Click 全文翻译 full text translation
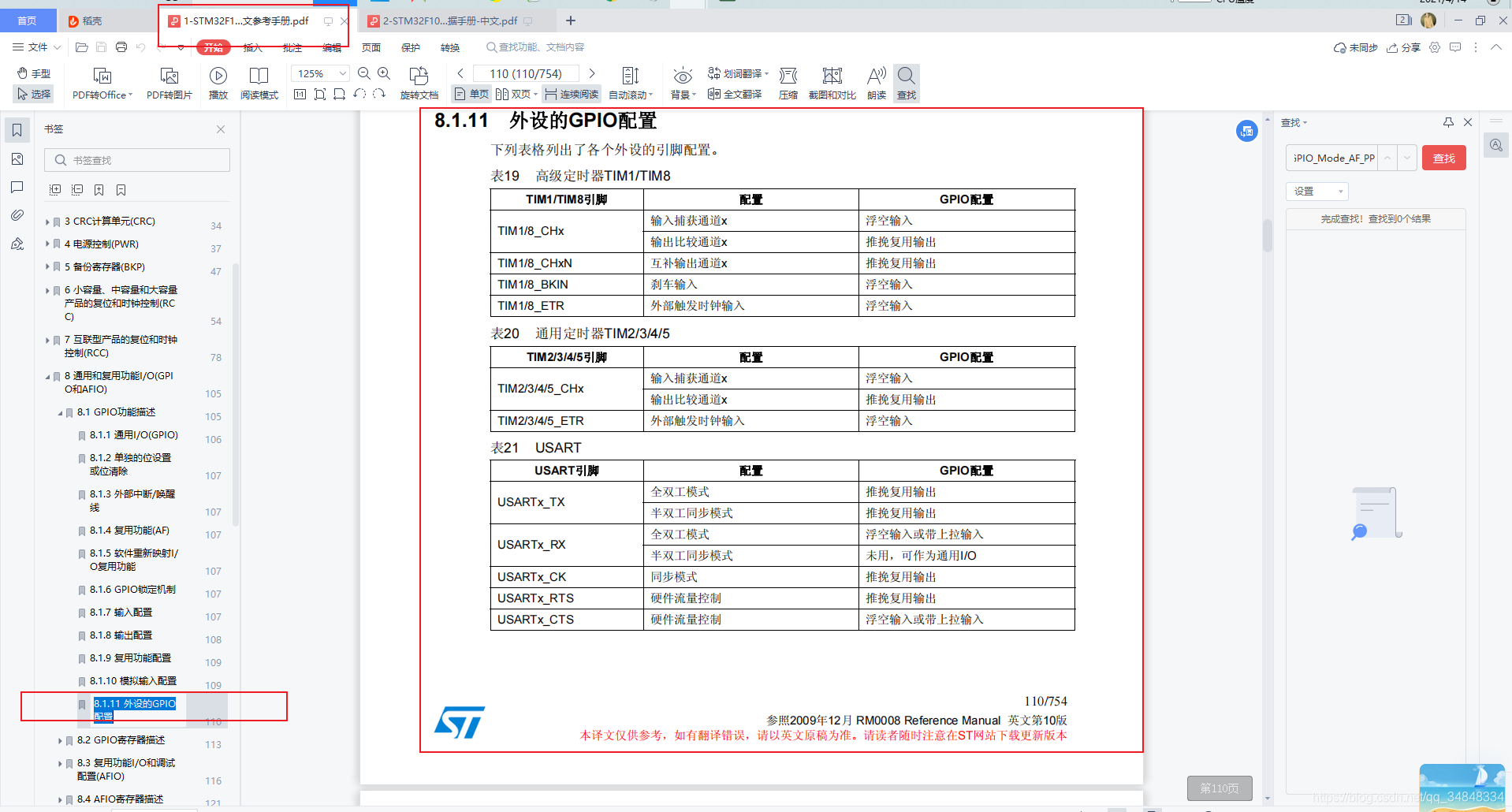This screenshot has width=1512, height=812. pos(735,94)
